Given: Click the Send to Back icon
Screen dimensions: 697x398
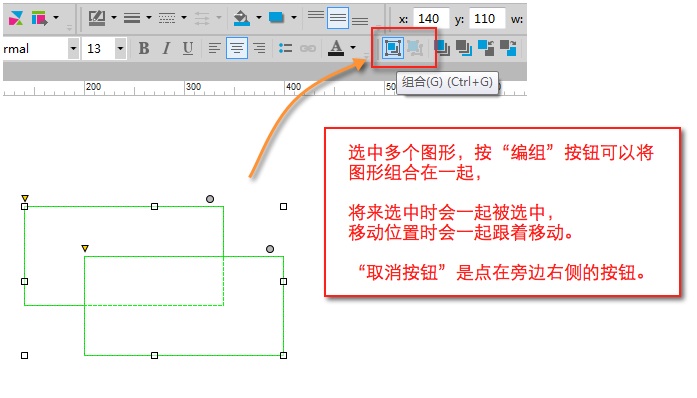Looking at the screenshot, I should coord(464,48).
